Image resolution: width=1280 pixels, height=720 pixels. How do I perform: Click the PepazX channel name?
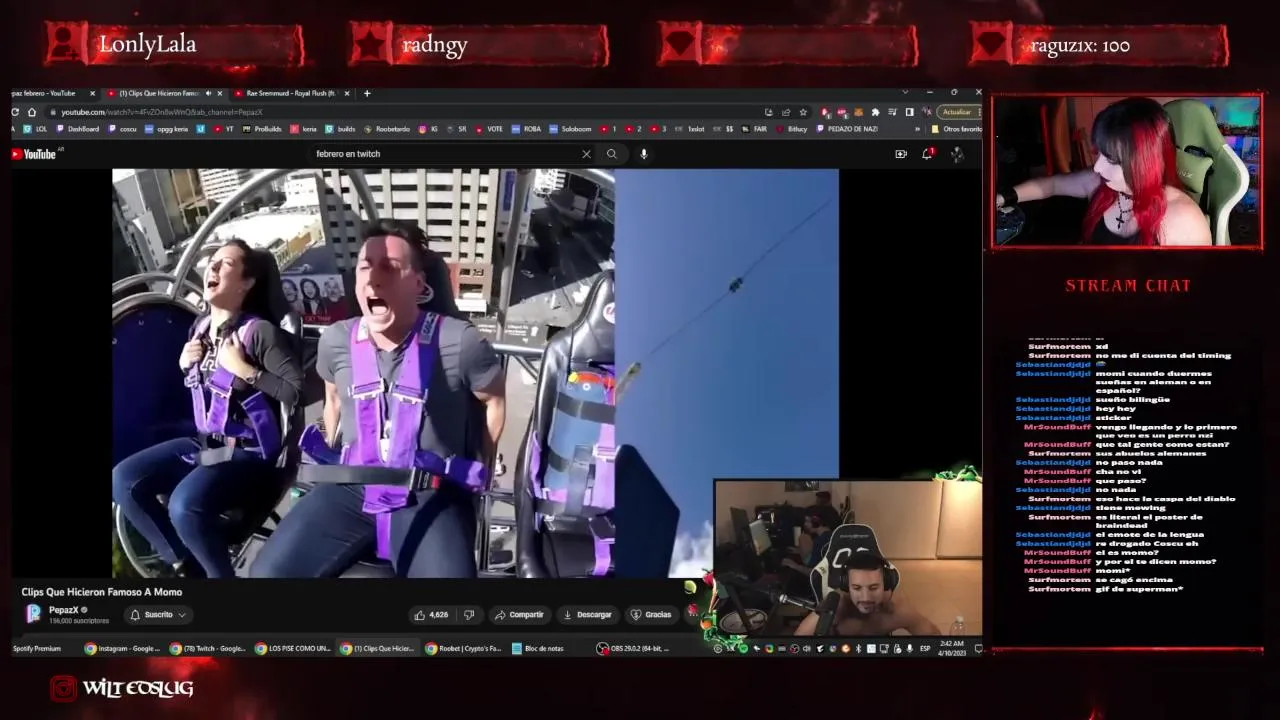click(63, 610)
